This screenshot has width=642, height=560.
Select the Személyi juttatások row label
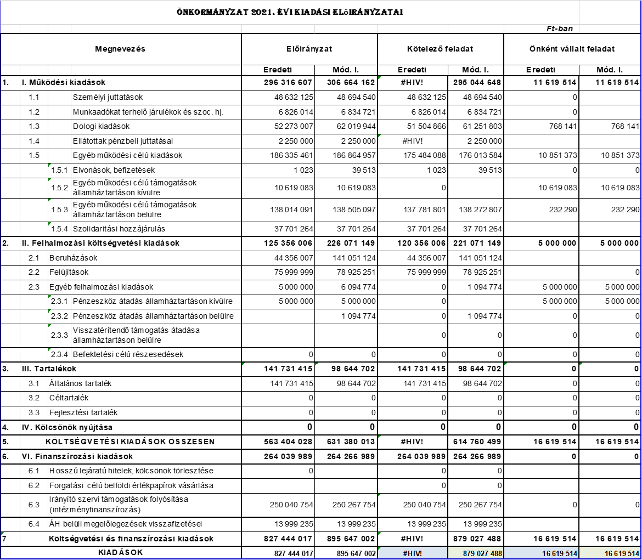coord(108,97)
